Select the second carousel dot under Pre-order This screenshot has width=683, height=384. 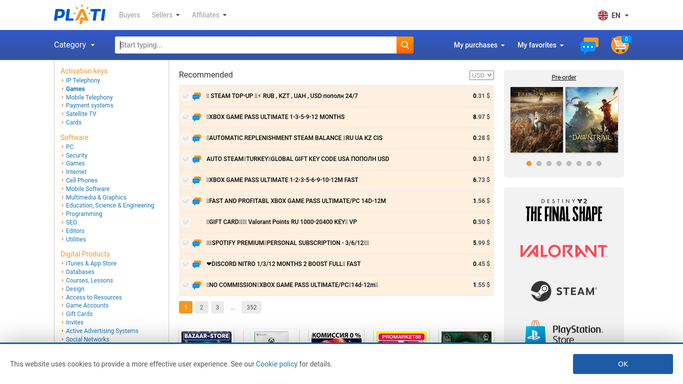[x=539, y=164]
